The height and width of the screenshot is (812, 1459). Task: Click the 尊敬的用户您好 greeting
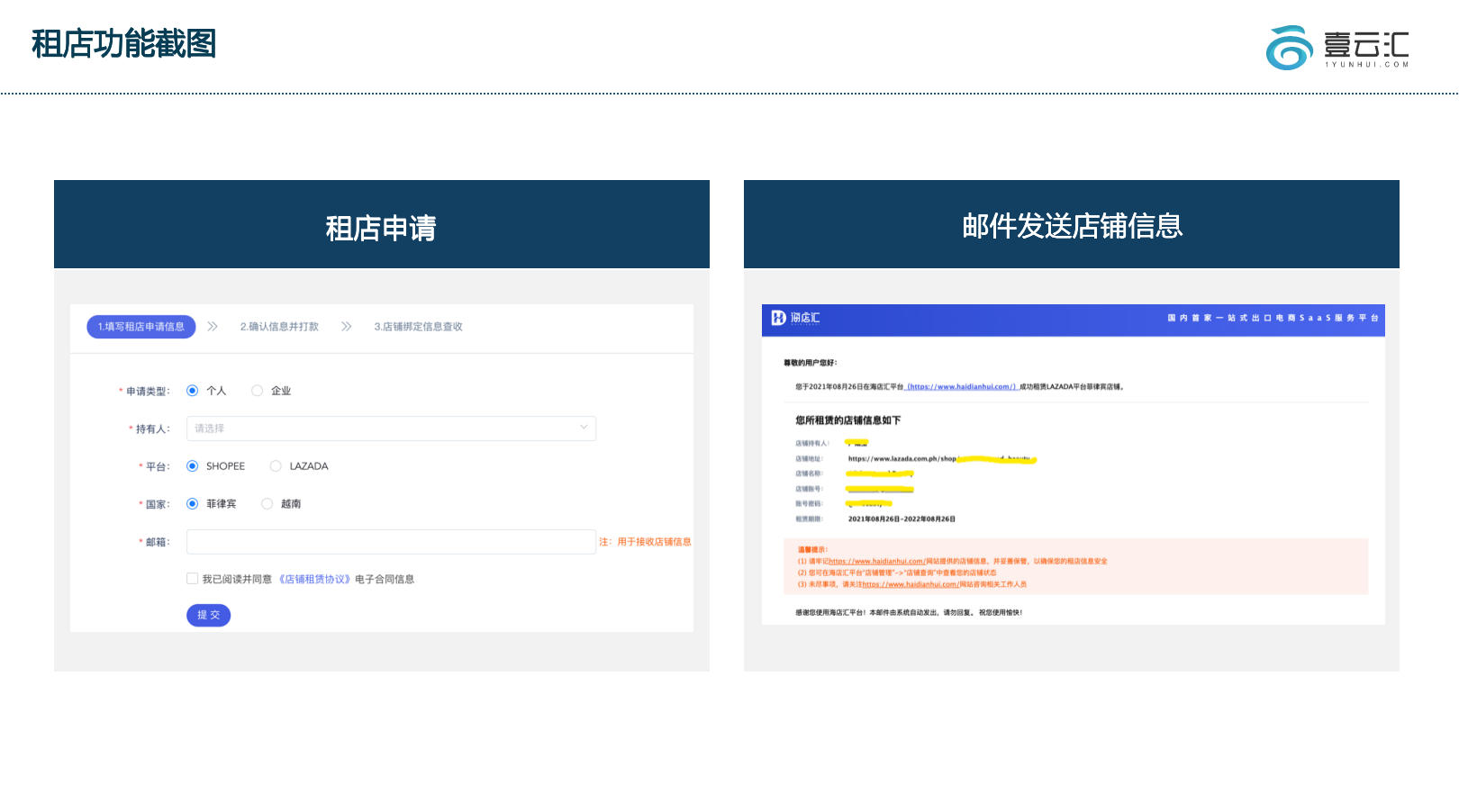(x=811, y=363)
